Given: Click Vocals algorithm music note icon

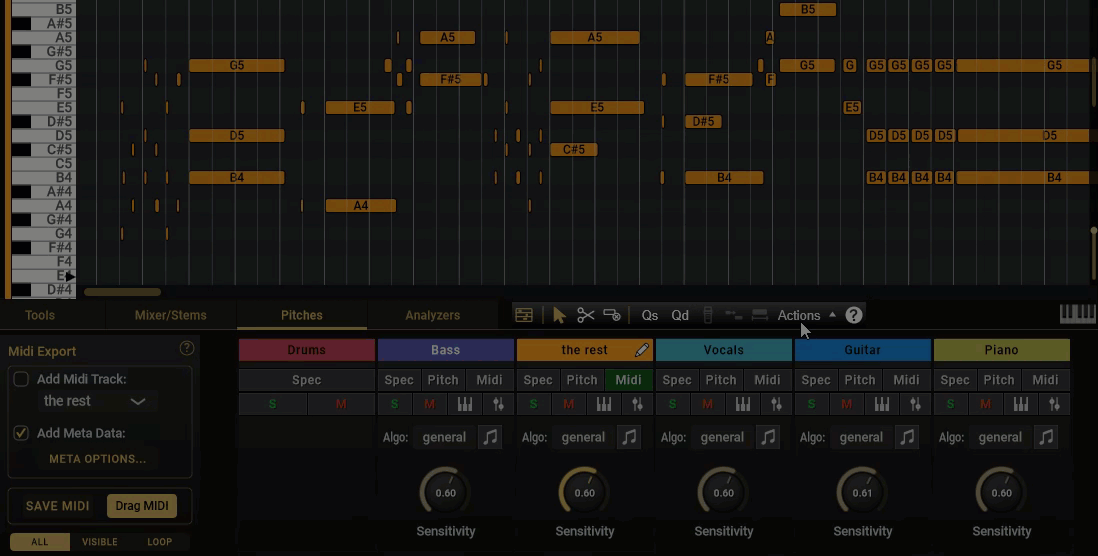Looking at the screenshot, I should point(768,437).
